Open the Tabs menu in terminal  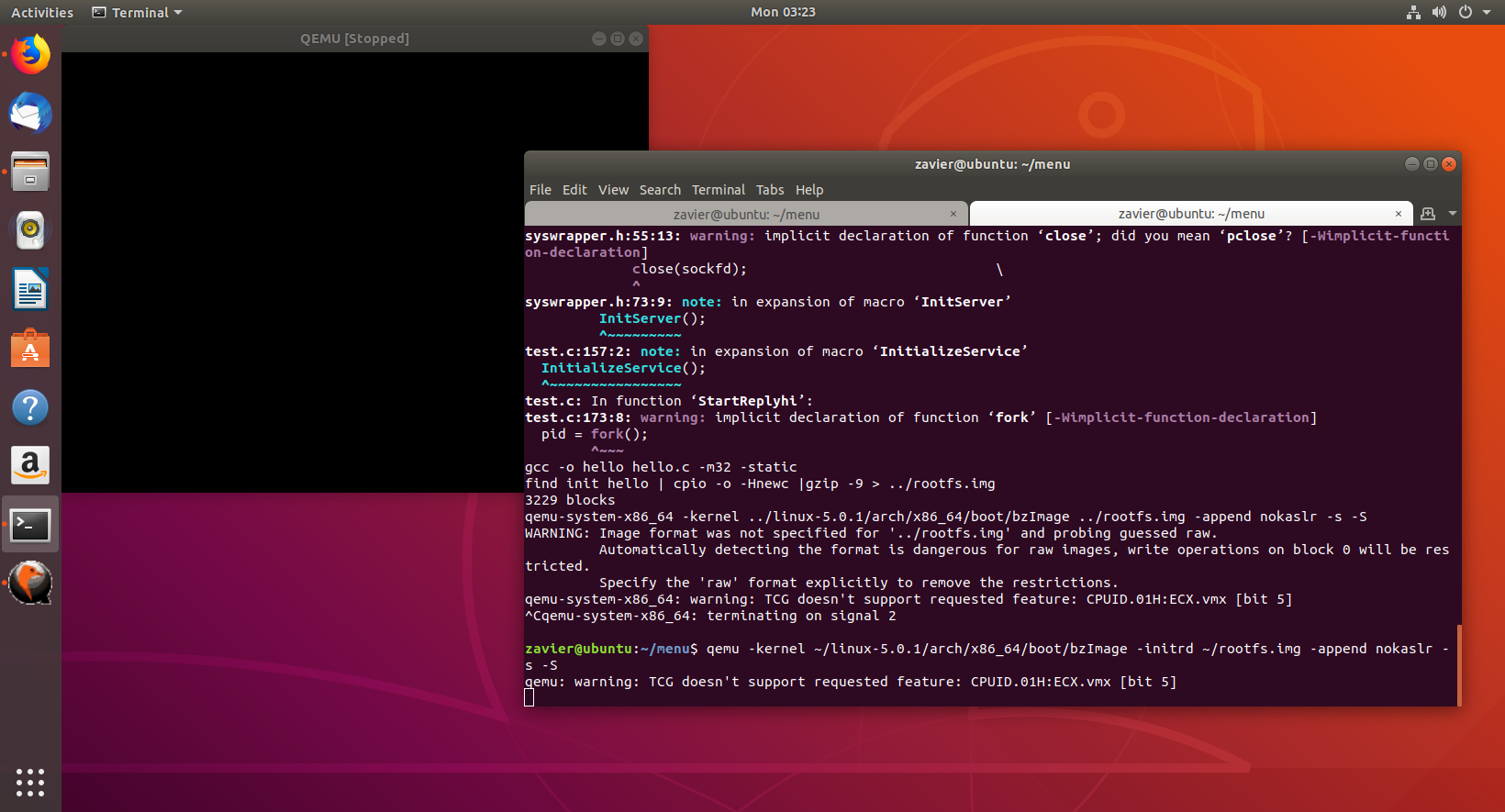pos(769,190)
